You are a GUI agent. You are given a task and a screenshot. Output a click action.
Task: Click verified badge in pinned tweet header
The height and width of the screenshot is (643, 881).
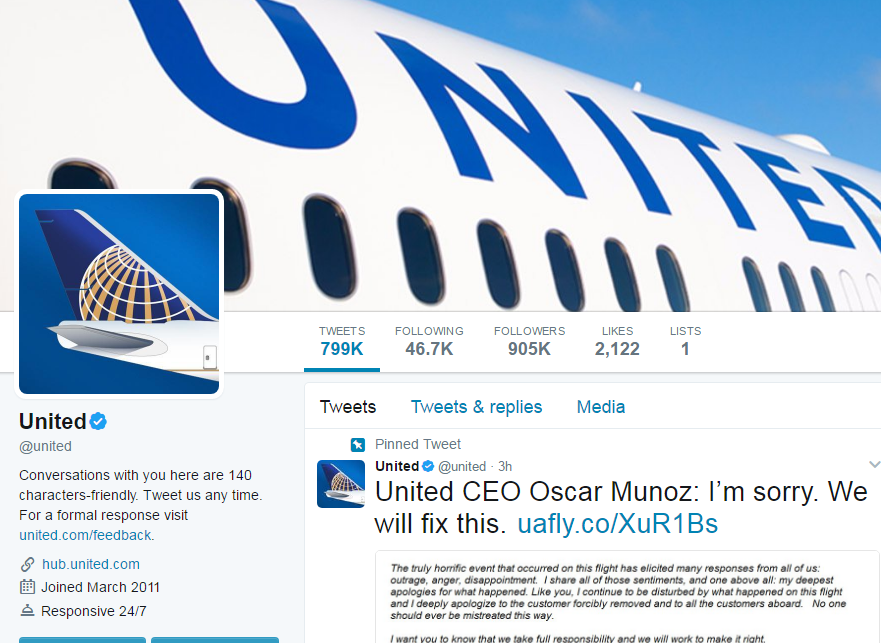click(428, 466)
